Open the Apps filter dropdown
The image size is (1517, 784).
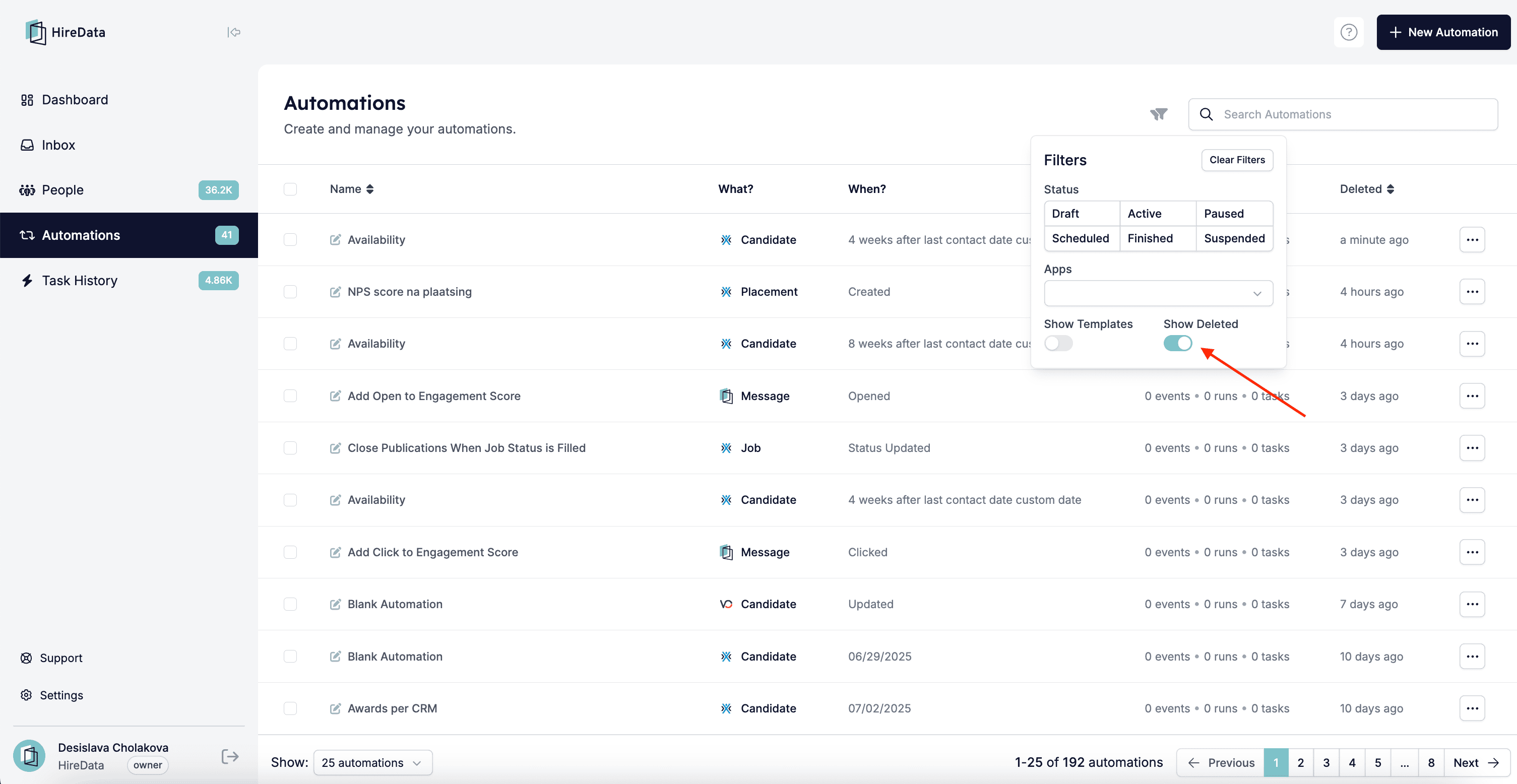(1158, 293)
